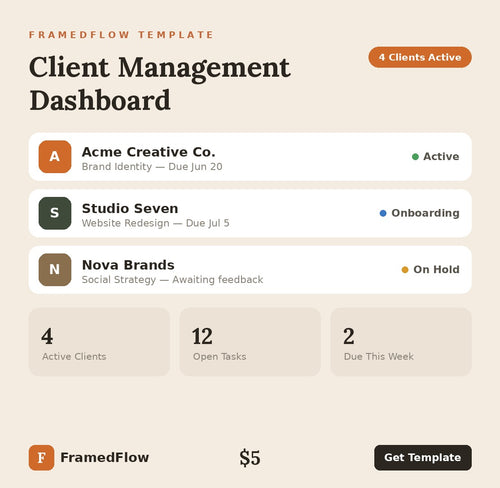
Task: Open the Acme Creative Co. client name
Action: 149,152
